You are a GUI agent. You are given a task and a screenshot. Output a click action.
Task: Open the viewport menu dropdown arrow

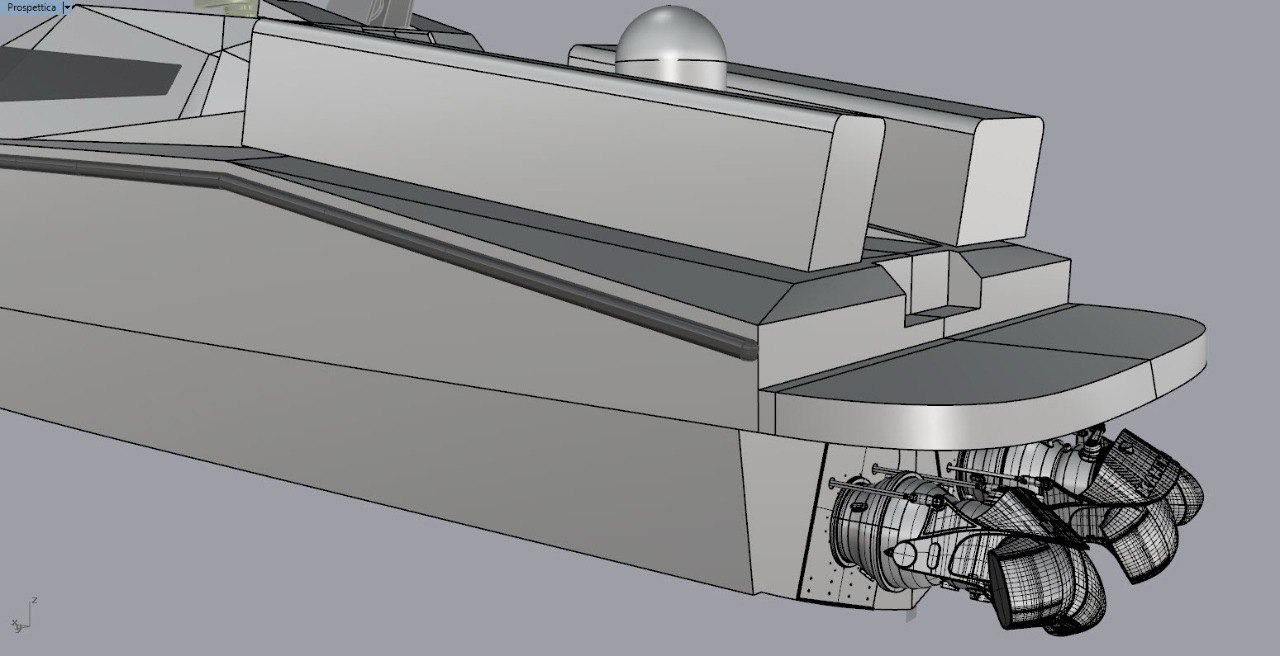pyautogui.click(x=67, y=7)
